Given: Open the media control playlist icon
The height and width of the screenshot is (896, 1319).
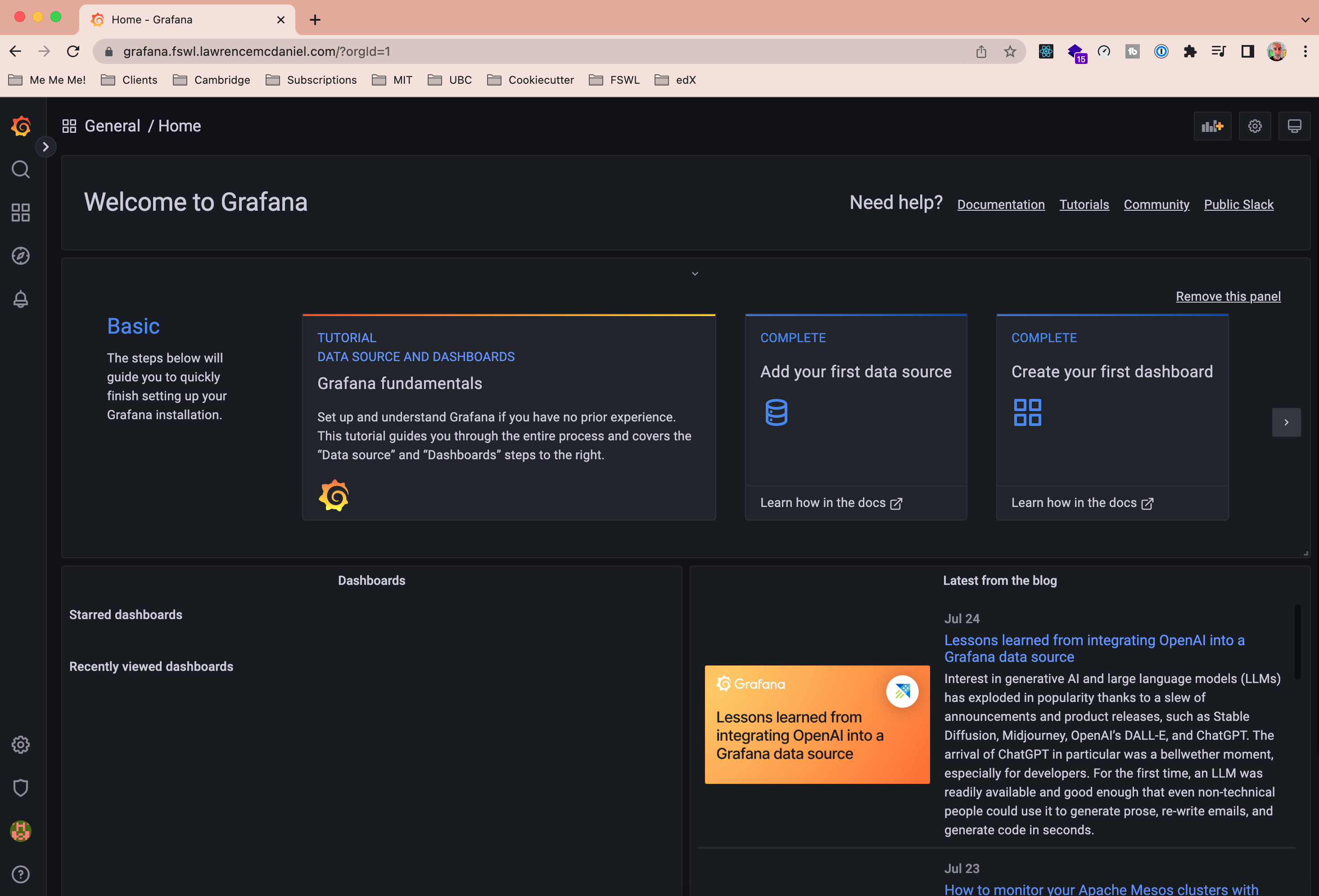Looking at the screenshot, I should (1219, 52).
